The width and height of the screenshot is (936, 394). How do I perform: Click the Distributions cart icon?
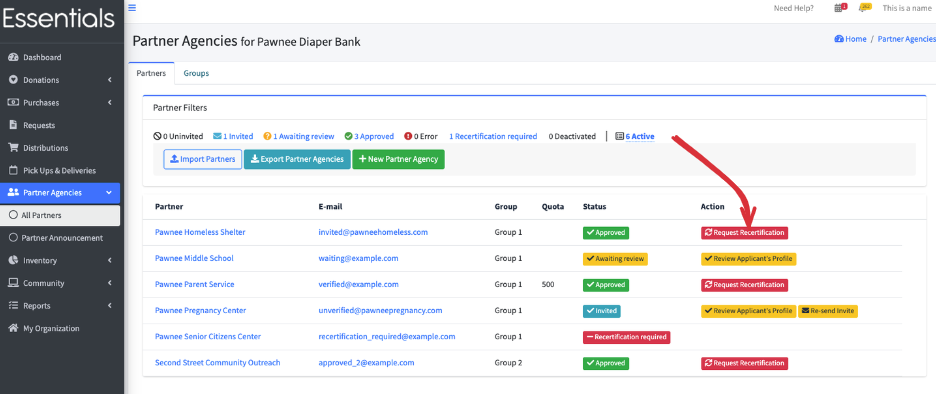pyautogui.click(x=13, y=147)
